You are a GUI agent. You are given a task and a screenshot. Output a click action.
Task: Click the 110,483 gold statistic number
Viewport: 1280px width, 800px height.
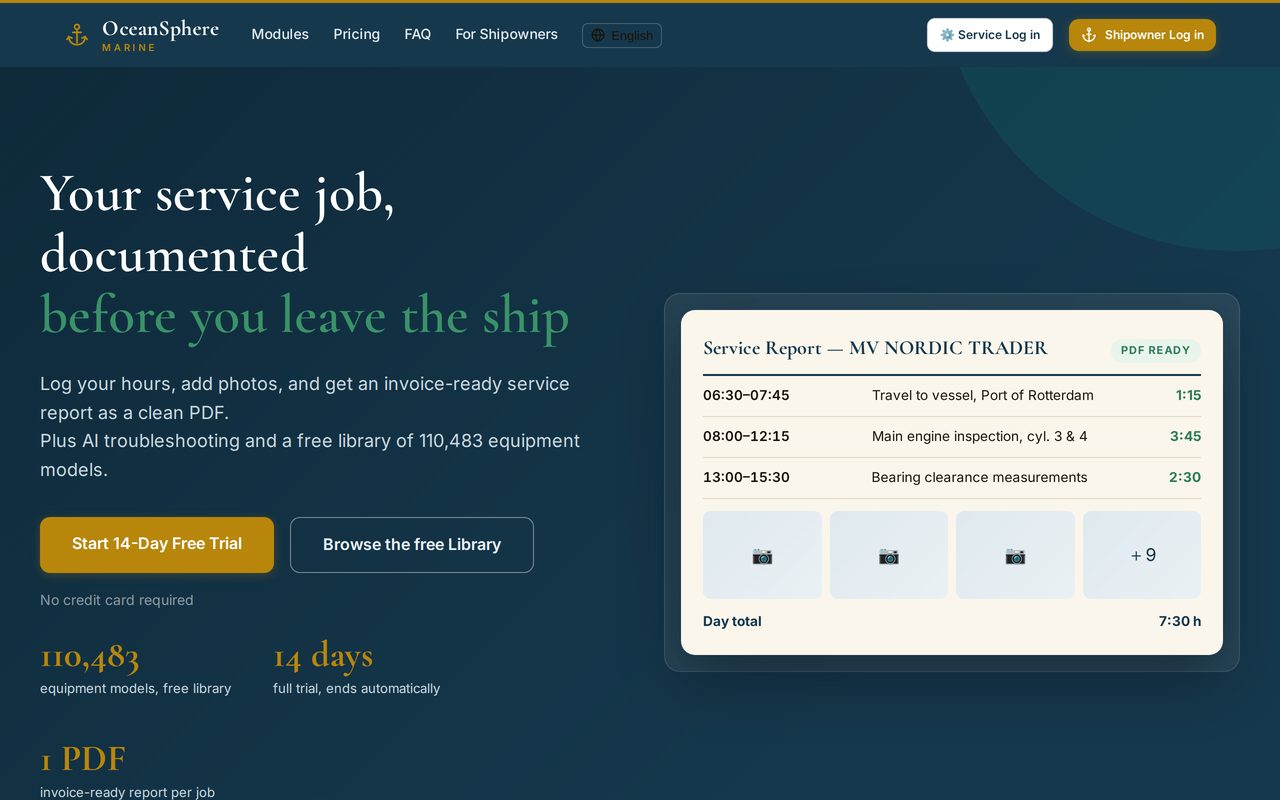pyautogui.click(x=90, y=656)
